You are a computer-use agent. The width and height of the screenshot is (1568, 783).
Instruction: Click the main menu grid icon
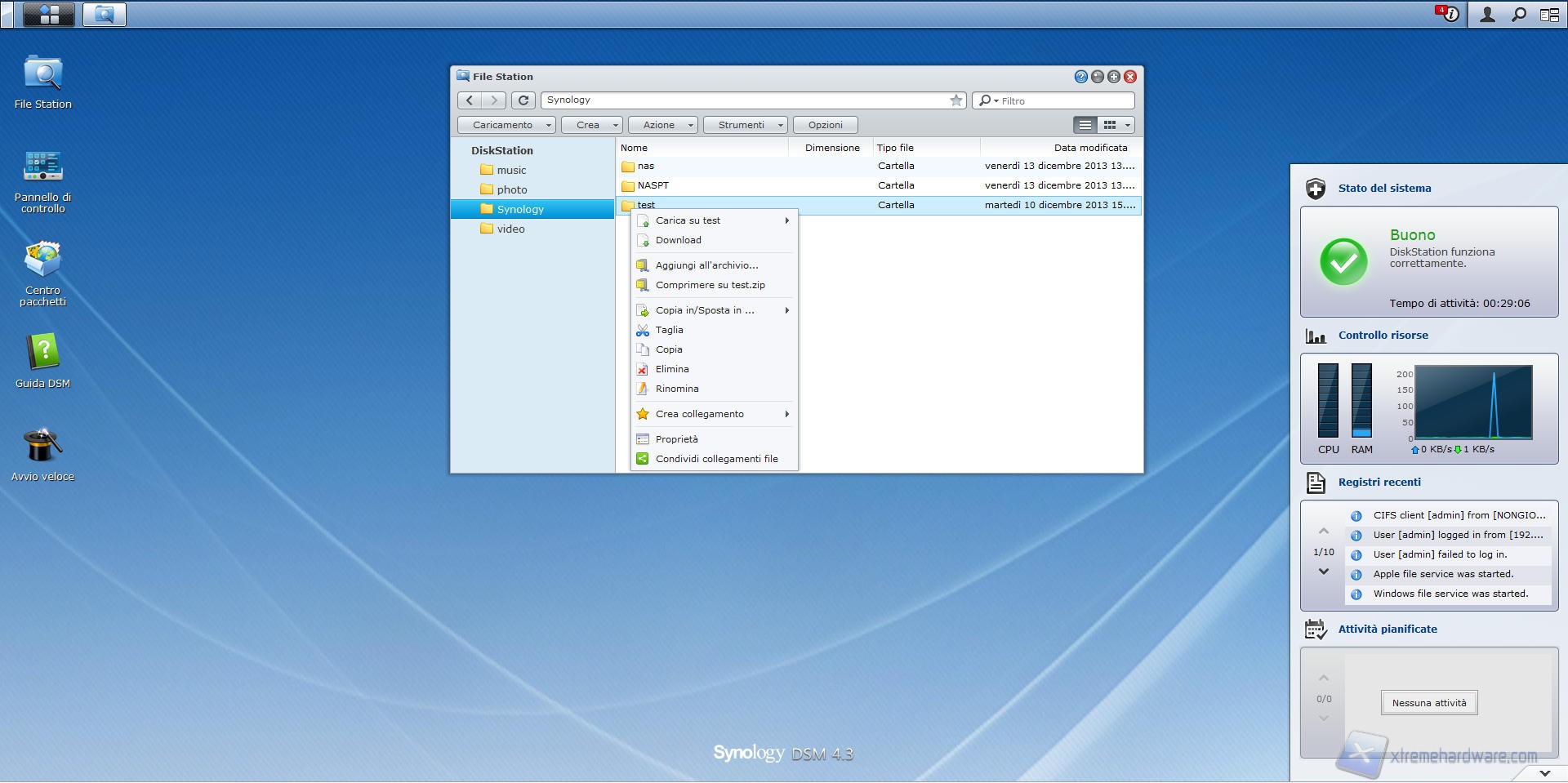point(49,15)
